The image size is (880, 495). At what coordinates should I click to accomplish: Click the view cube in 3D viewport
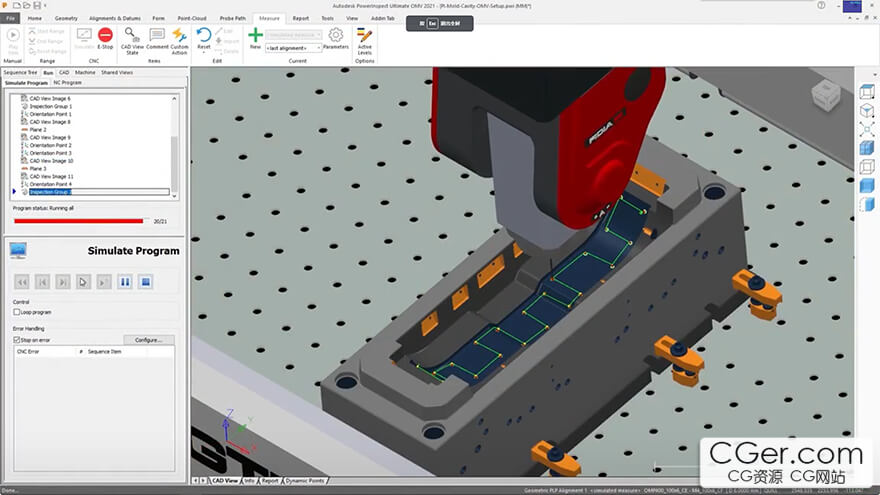coord(826,96)
